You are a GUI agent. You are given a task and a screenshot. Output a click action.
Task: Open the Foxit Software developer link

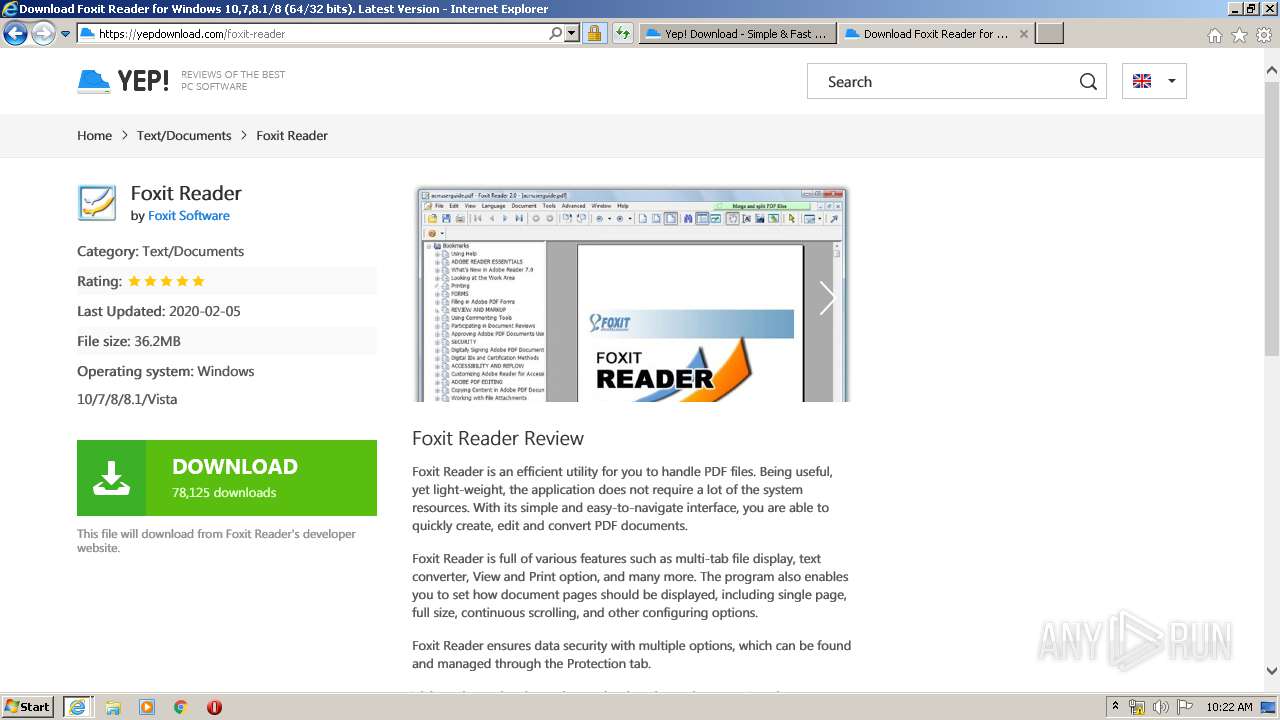189,216
